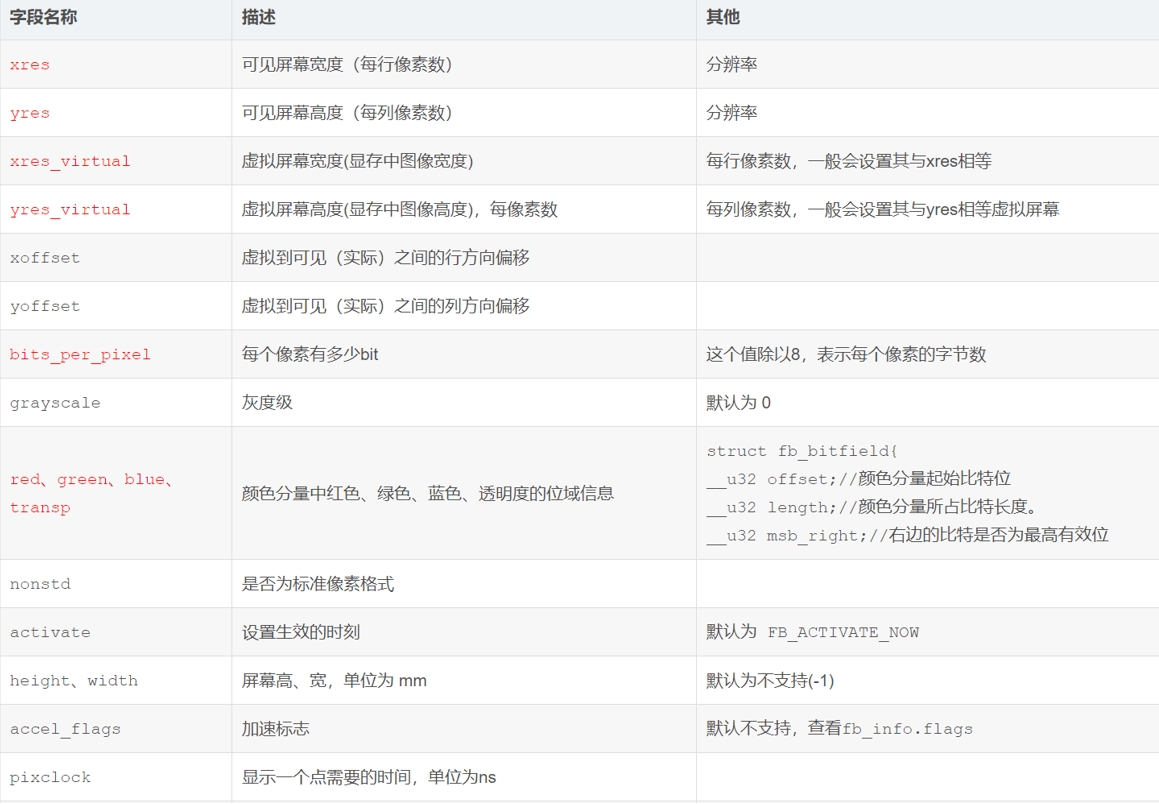The width and height of the screenshot is (1159, 804).
Task: Select the pixclock field name
Action: [x=50, y=777]
